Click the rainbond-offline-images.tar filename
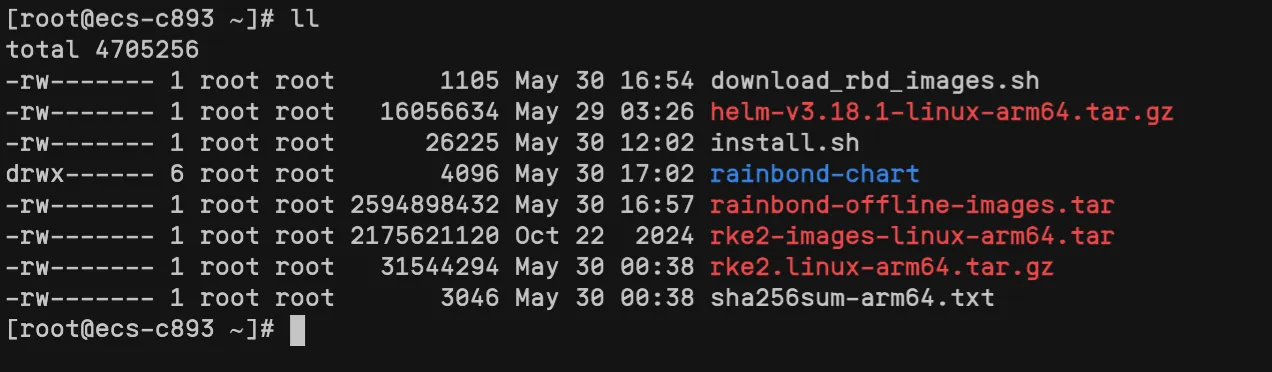 911,205
